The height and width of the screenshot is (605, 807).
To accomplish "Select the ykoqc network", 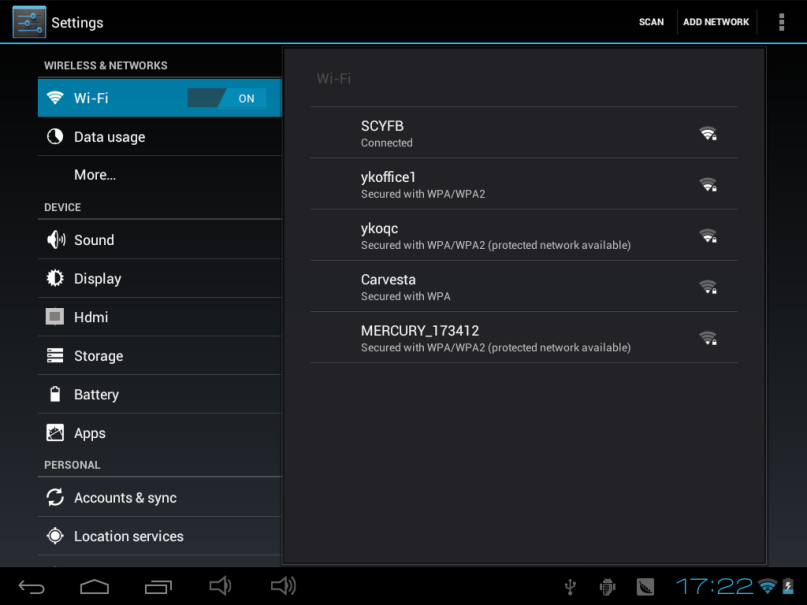I will [x=524, y=235].
